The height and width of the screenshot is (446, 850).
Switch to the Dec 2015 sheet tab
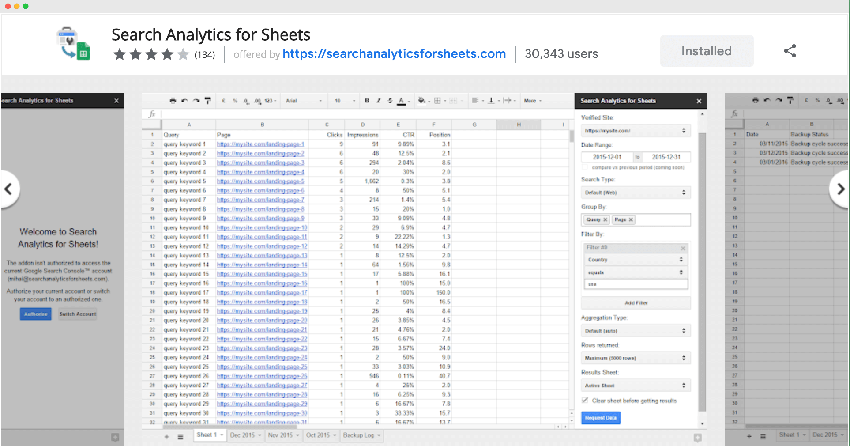coord(244,437)
